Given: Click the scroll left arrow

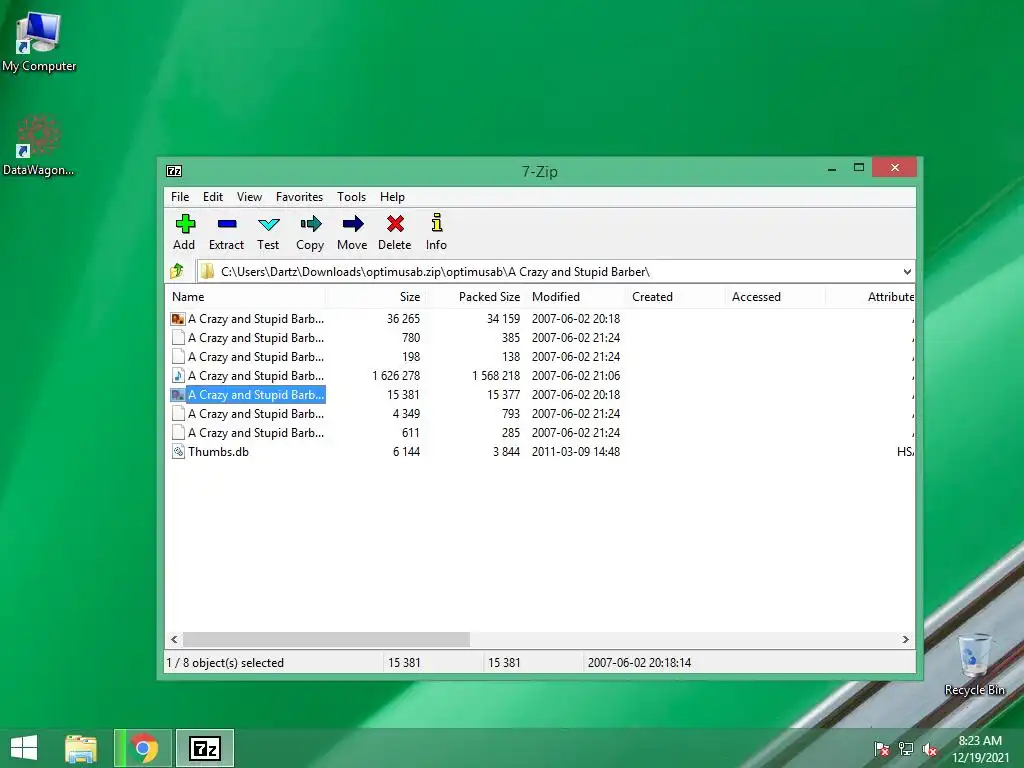Looking at the screenshot, I should [x=174, y=639].
